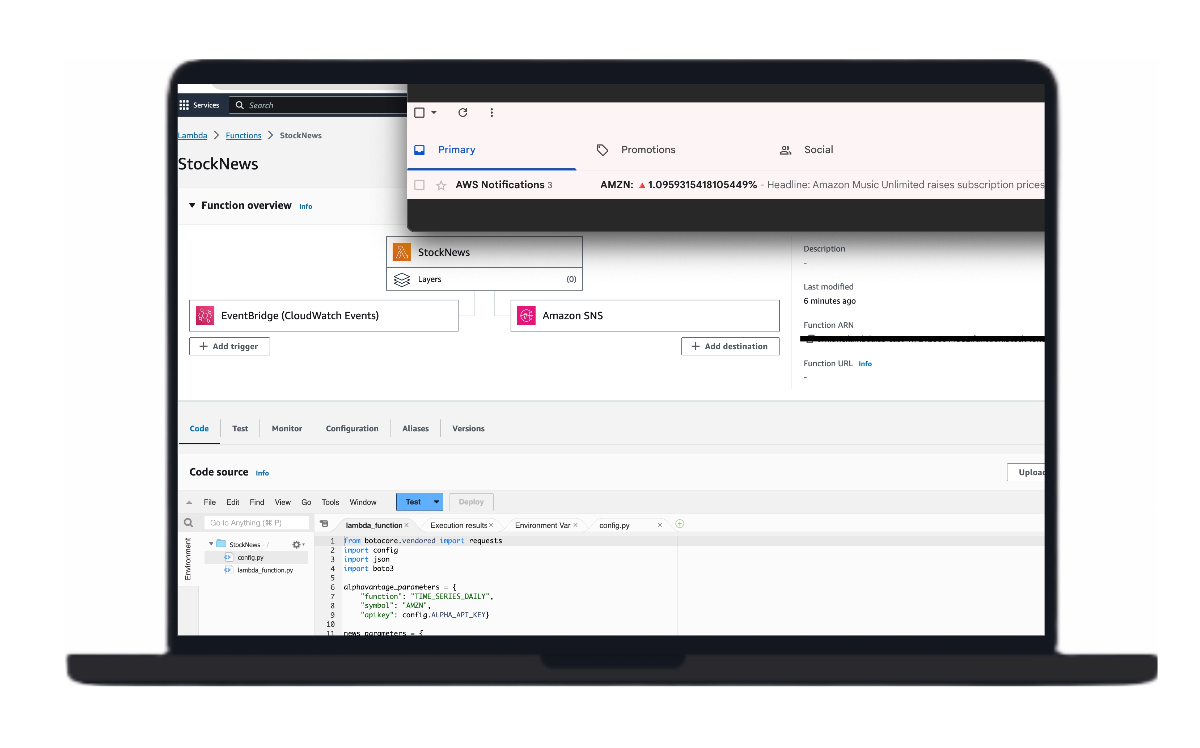
Task: Open the View menu in code editor
Action: pyautogui.click(x=283, y=502)
